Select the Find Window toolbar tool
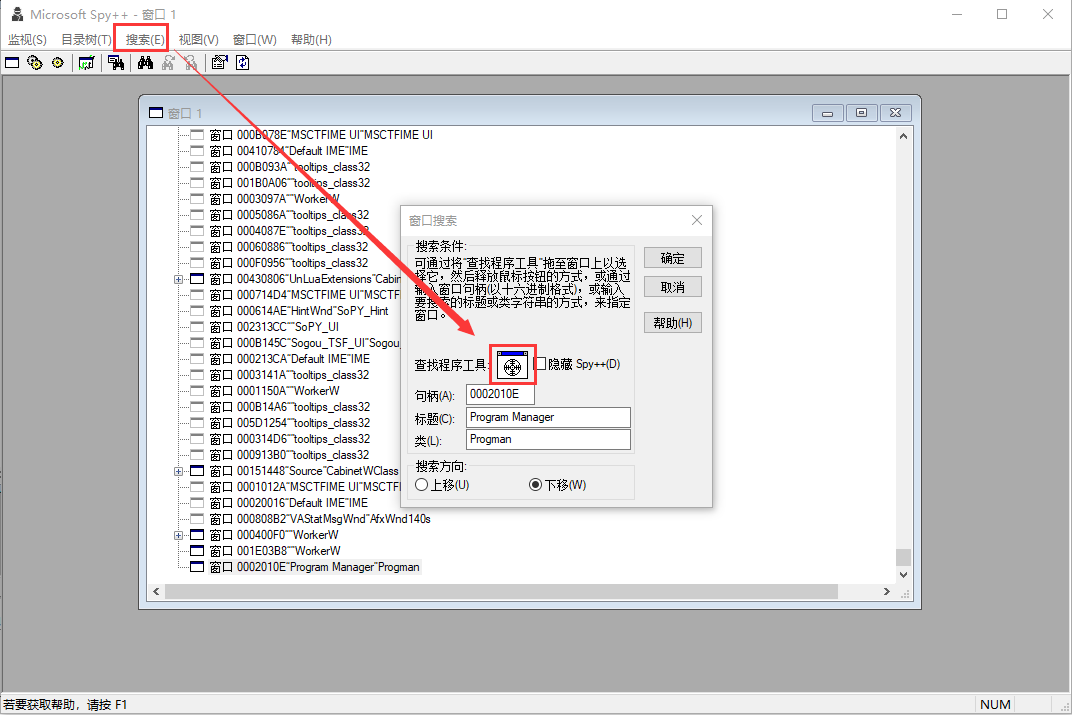The image size is (1072, 715). 117,62
